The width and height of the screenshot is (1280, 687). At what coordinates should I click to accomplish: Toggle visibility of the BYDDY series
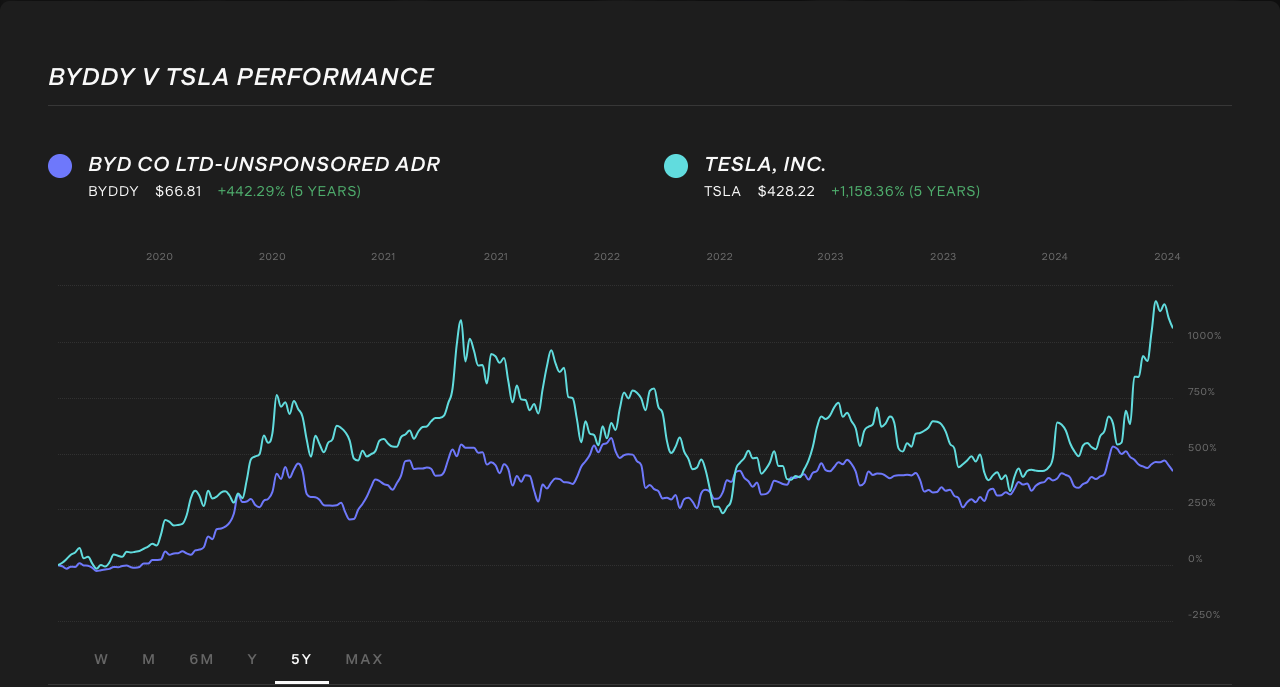[x=59, y=165]
